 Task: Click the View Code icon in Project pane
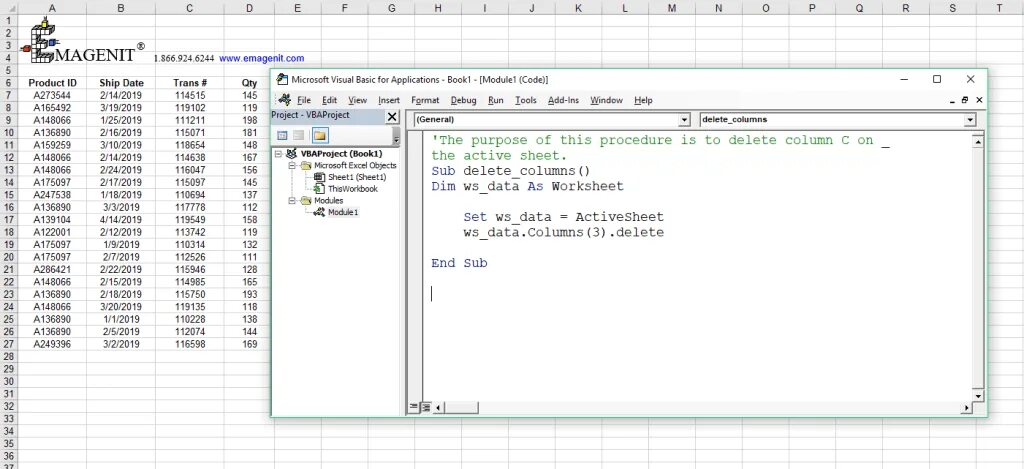coord(282,135)
